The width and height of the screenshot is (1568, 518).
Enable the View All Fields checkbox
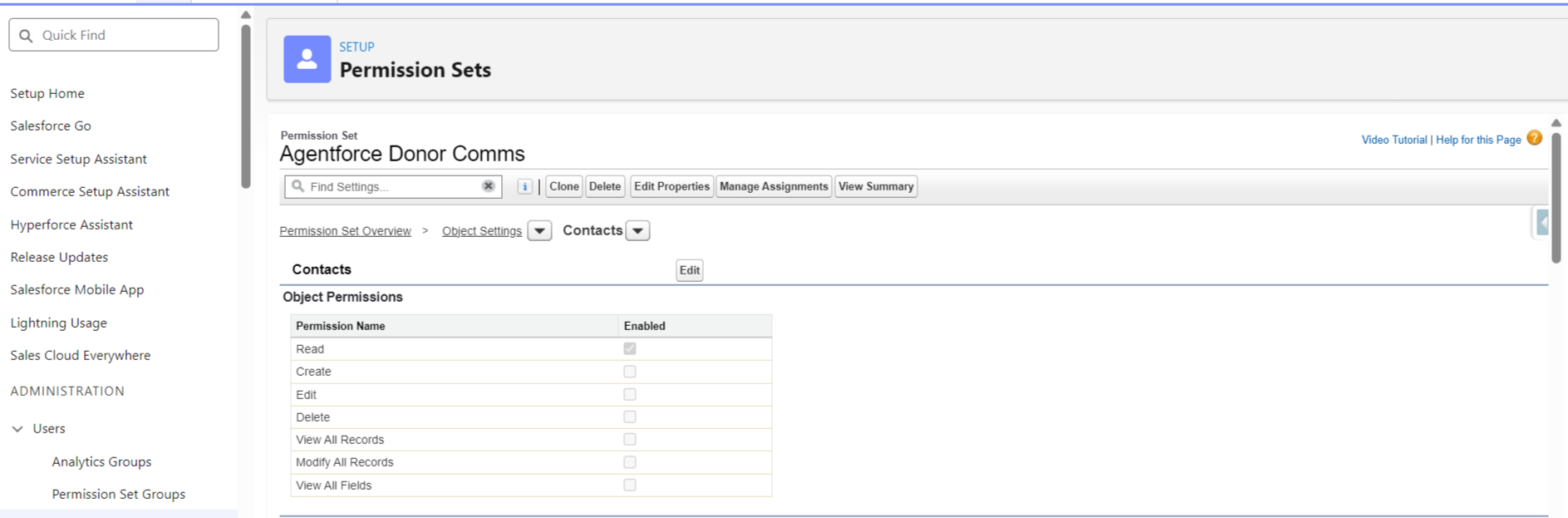(x=630, y=485)
